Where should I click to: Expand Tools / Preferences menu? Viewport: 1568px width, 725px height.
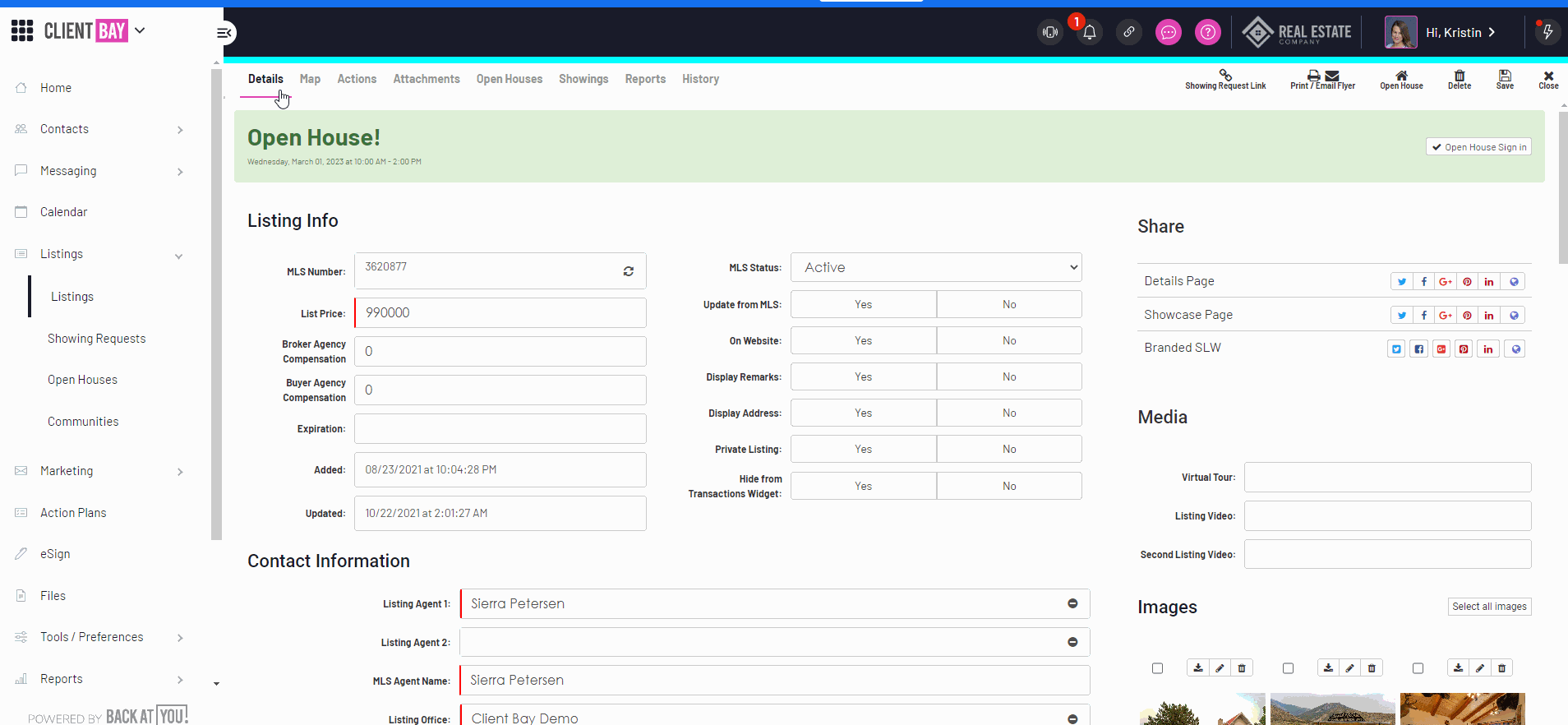(x=180, y=638)
